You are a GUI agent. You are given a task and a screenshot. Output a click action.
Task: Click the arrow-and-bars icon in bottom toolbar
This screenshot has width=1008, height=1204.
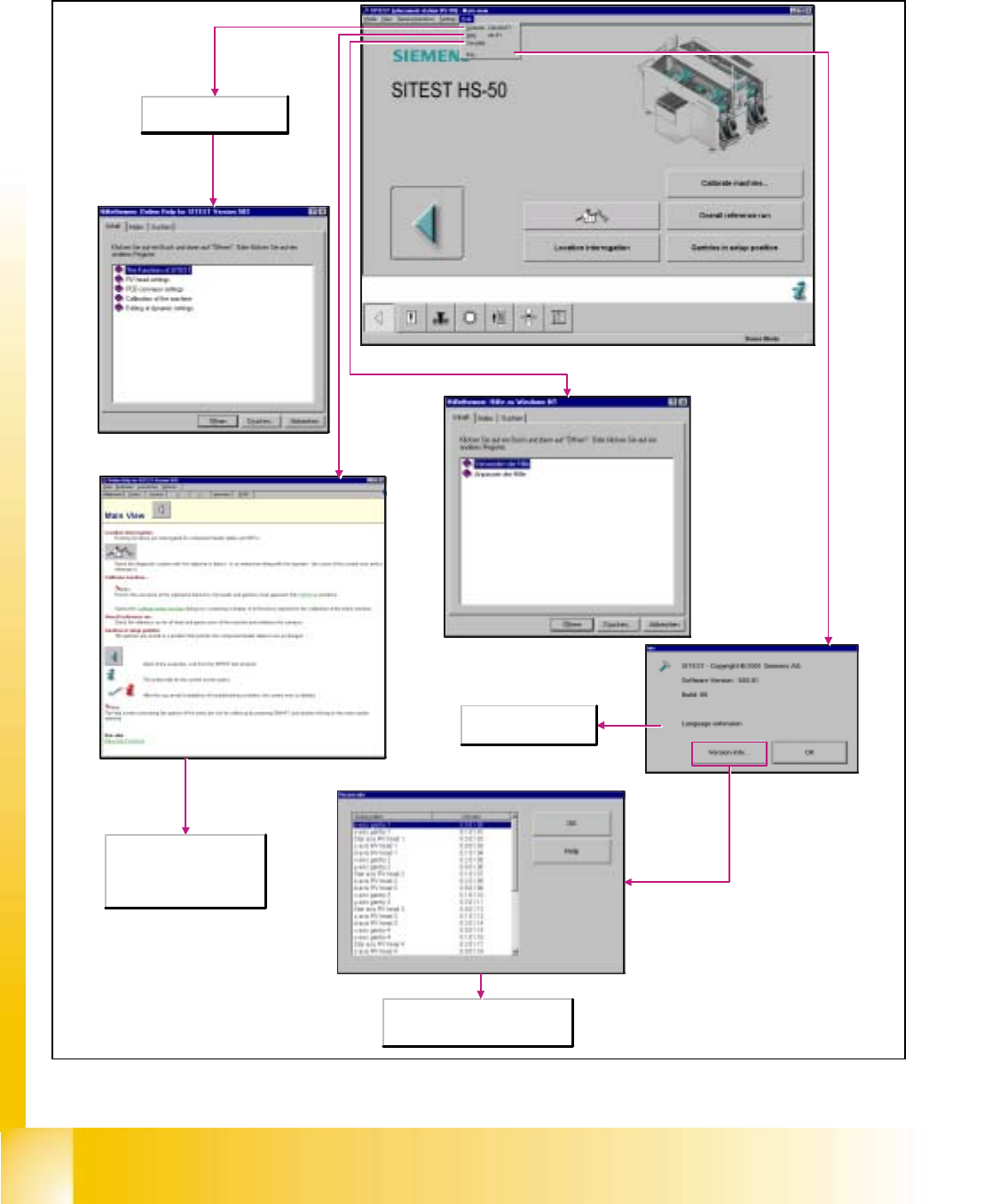499,317
